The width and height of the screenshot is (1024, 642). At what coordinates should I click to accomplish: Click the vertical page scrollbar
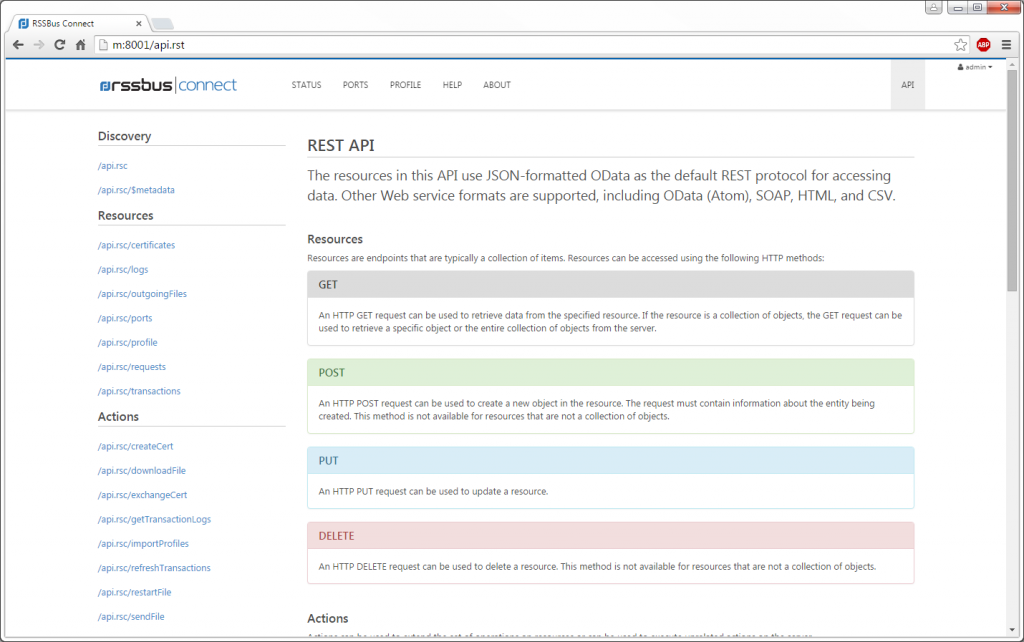pos(1012,200)
